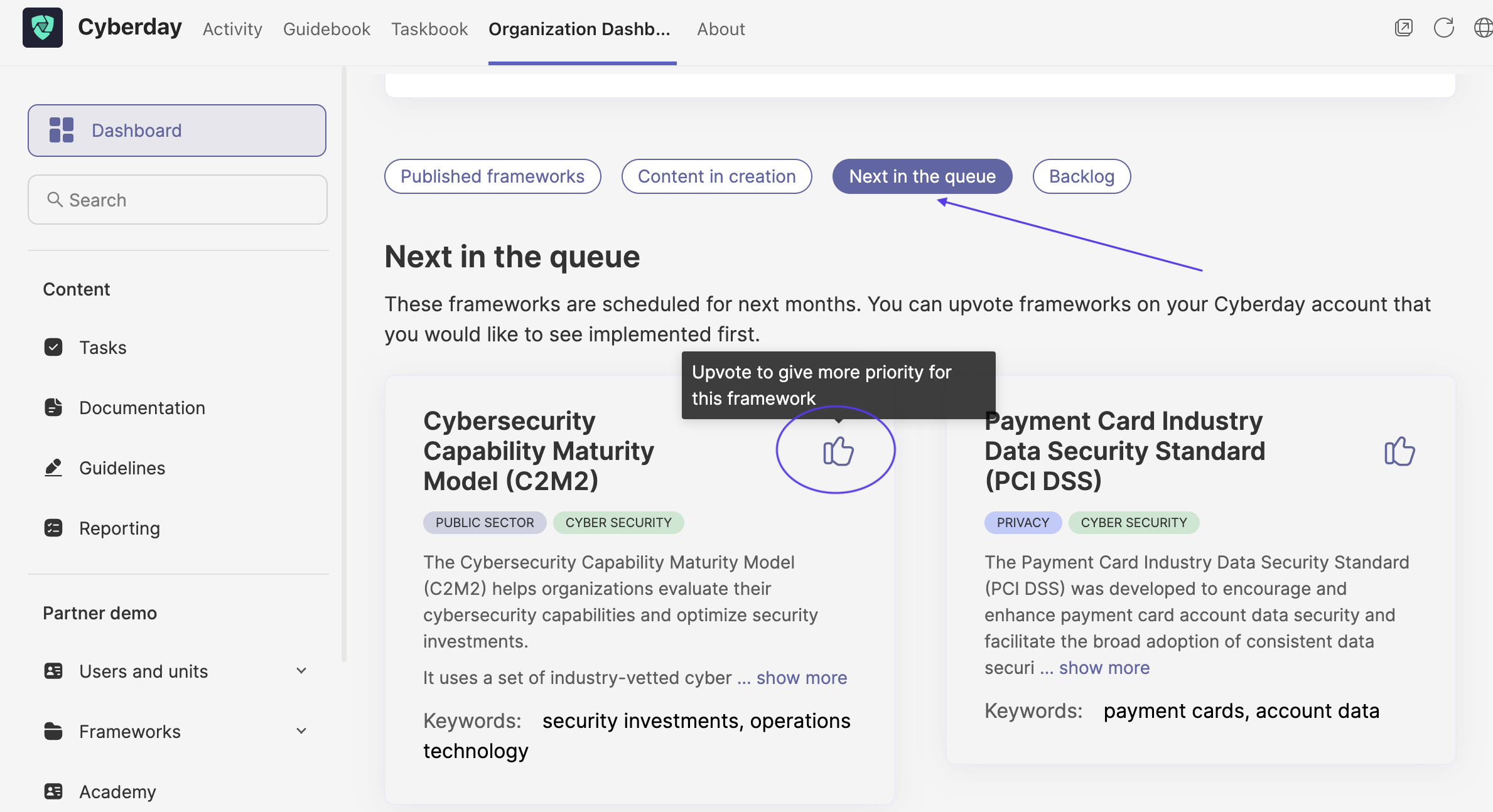Screen dimensions: 1493x812
Task: Open the About menu item
Action: pos(720,29)
